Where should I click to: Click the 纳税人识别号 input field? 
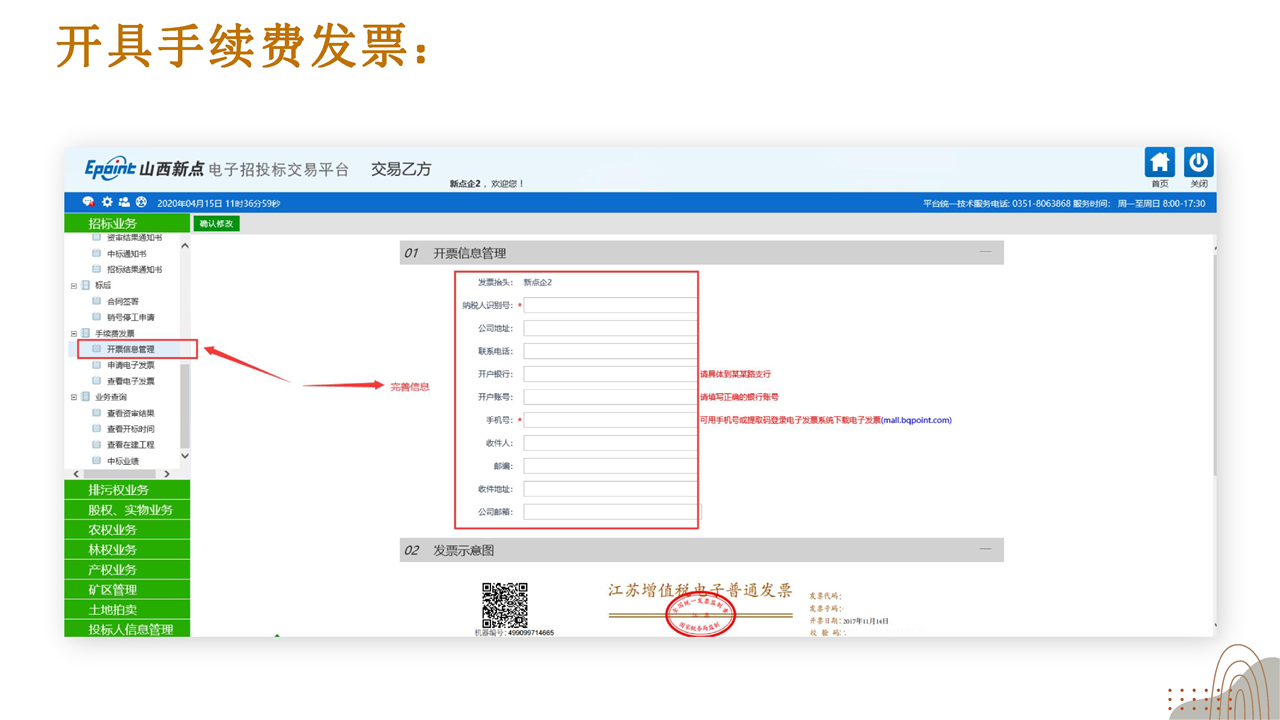point(610,305)
